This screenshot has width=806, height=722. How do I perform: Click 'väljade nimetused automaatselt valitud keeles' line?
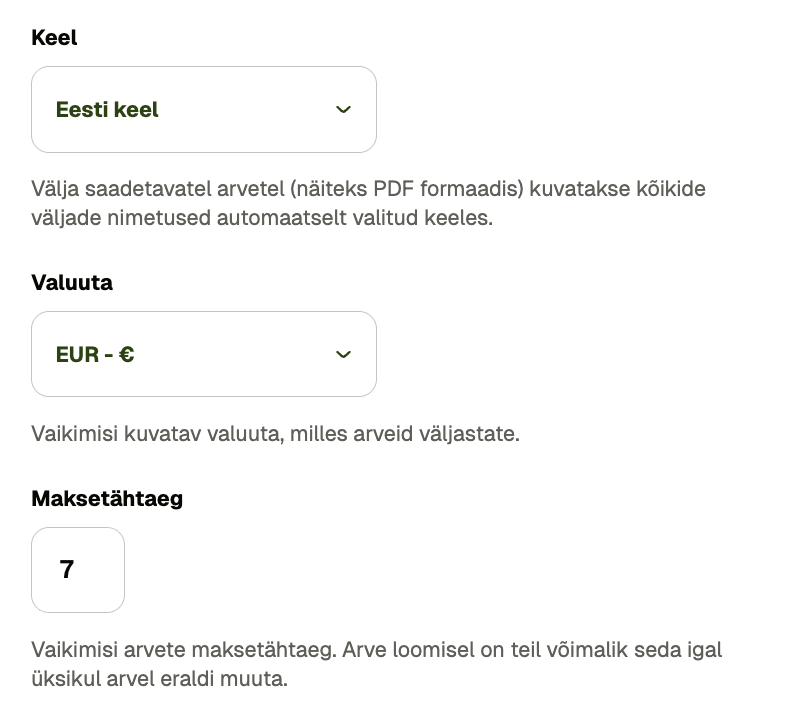262,217
